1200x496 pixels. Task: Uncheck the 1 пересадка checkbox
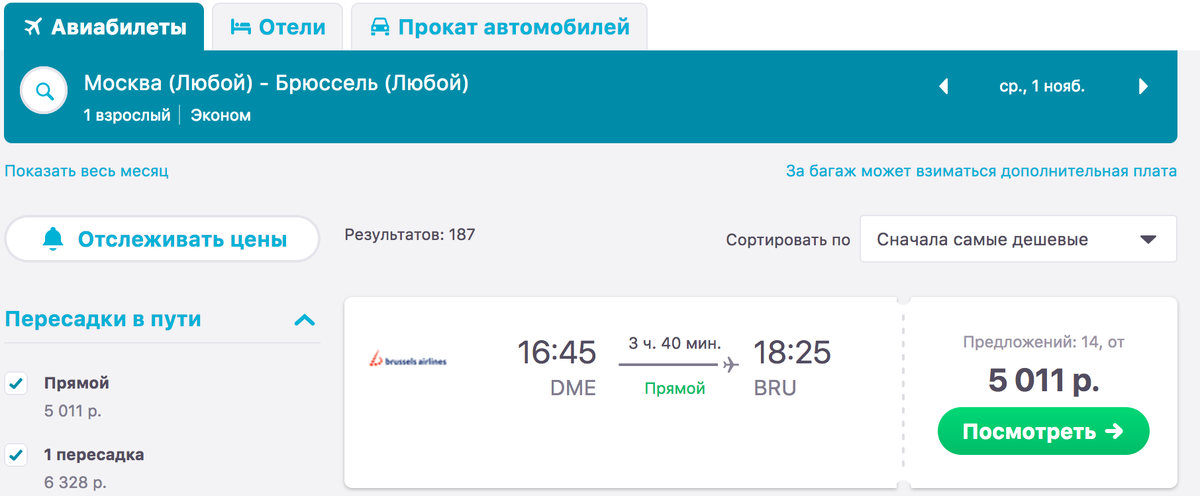[16, 456]
